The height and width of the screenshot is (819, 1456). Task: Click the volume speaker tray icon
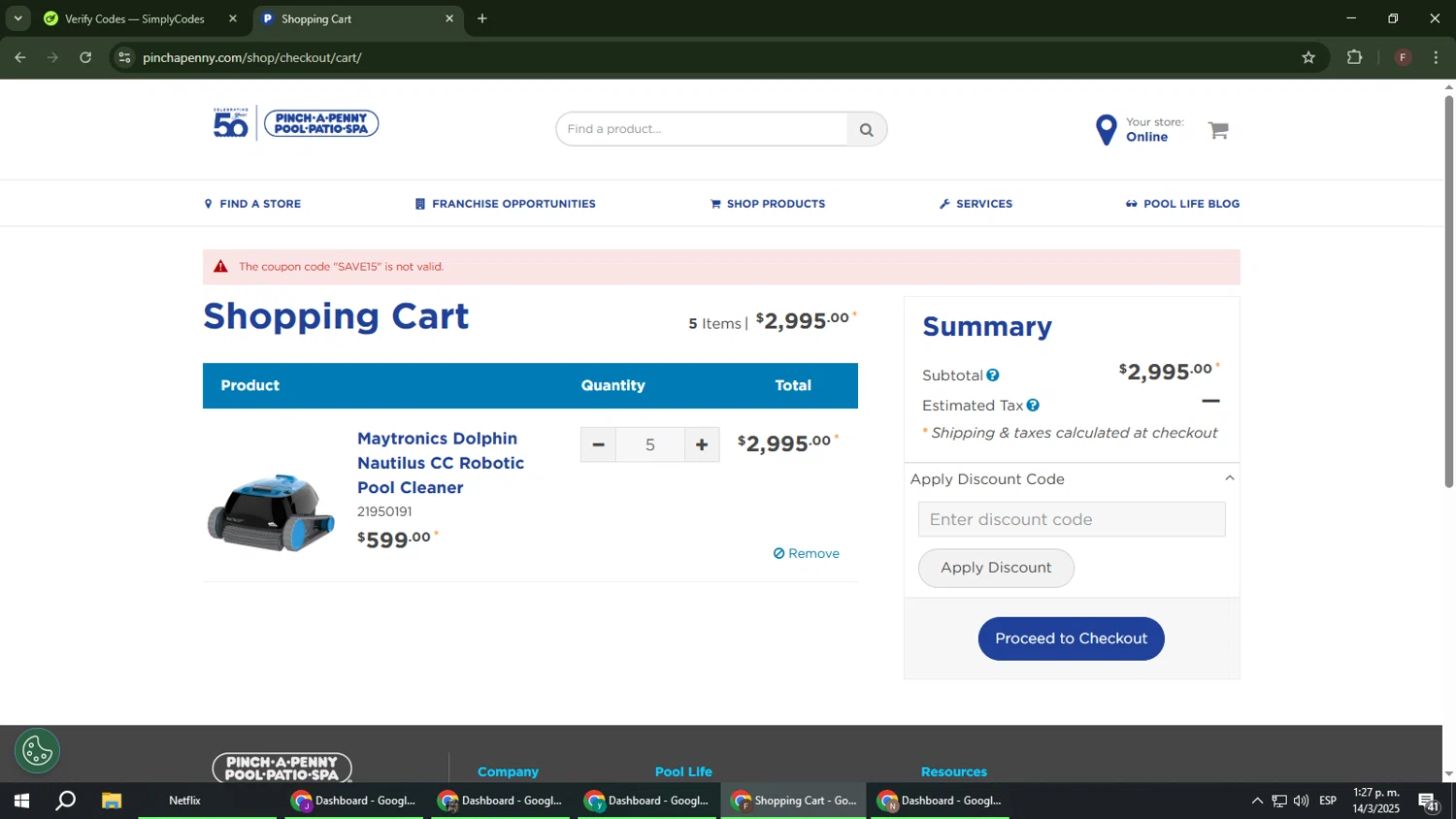pyautogui.click(x=1301, y=801)
